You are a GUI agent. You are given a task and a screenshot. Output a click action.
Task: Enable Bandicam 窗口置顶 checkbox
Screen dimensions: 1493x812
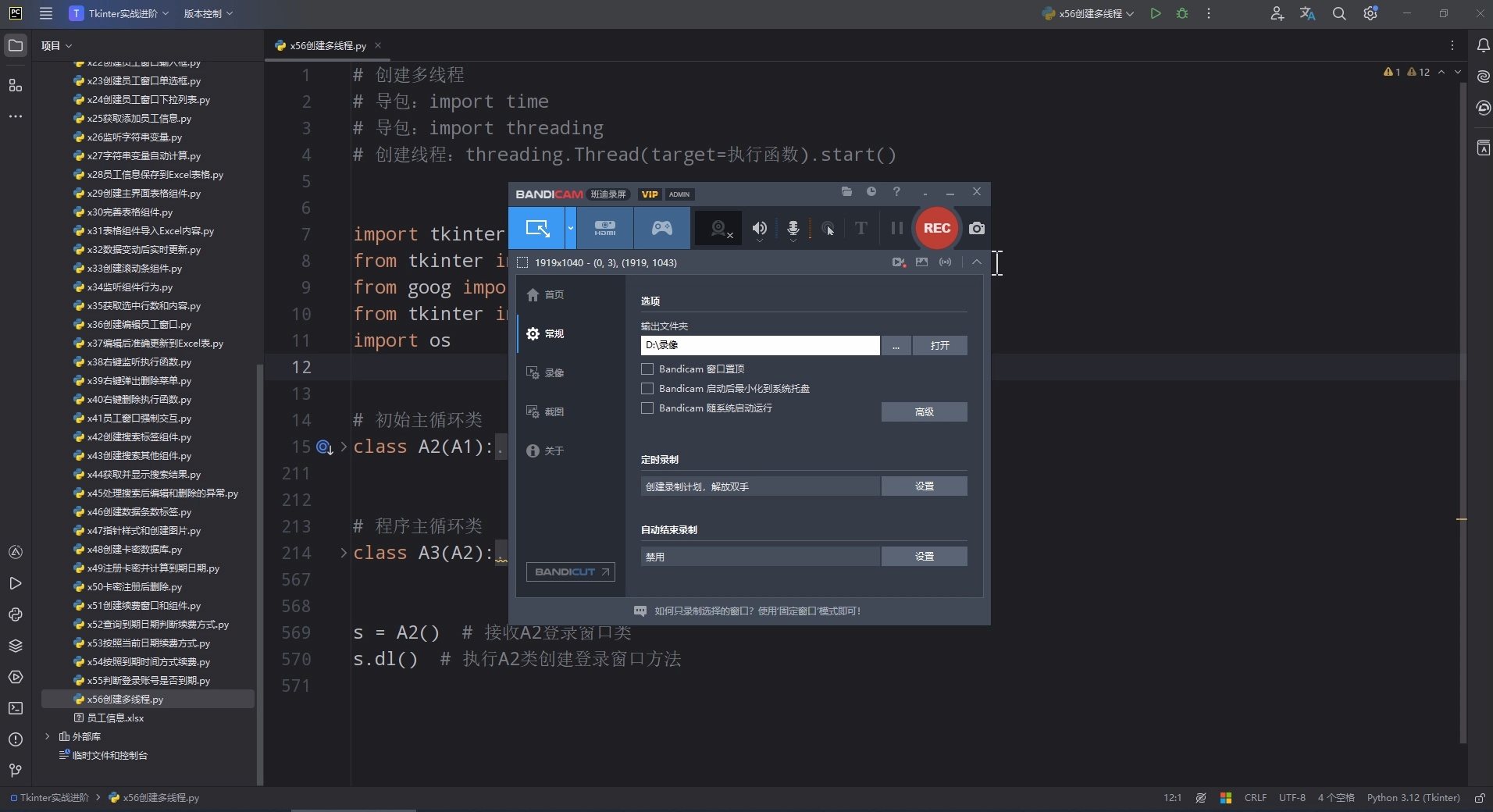coord(647,369)
